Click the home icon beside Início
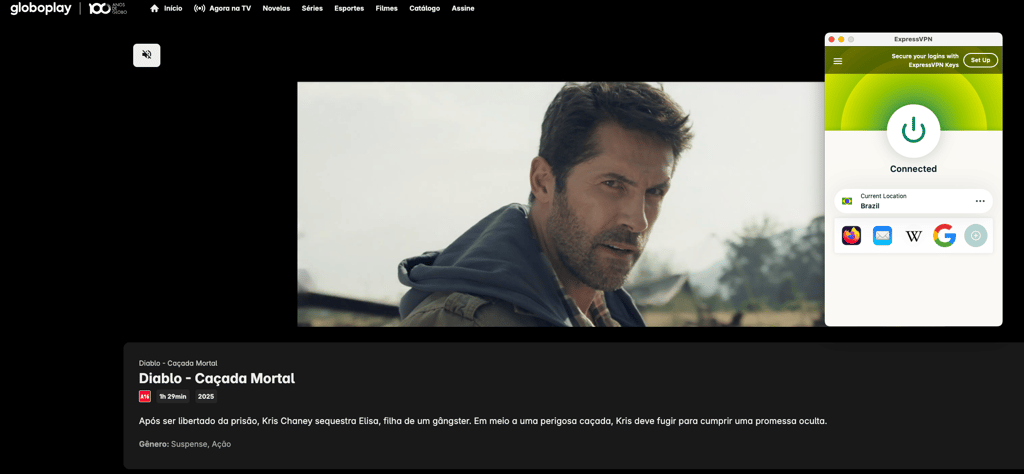The width and height of the screenshot is (1024, 474). tap(154, 8)
